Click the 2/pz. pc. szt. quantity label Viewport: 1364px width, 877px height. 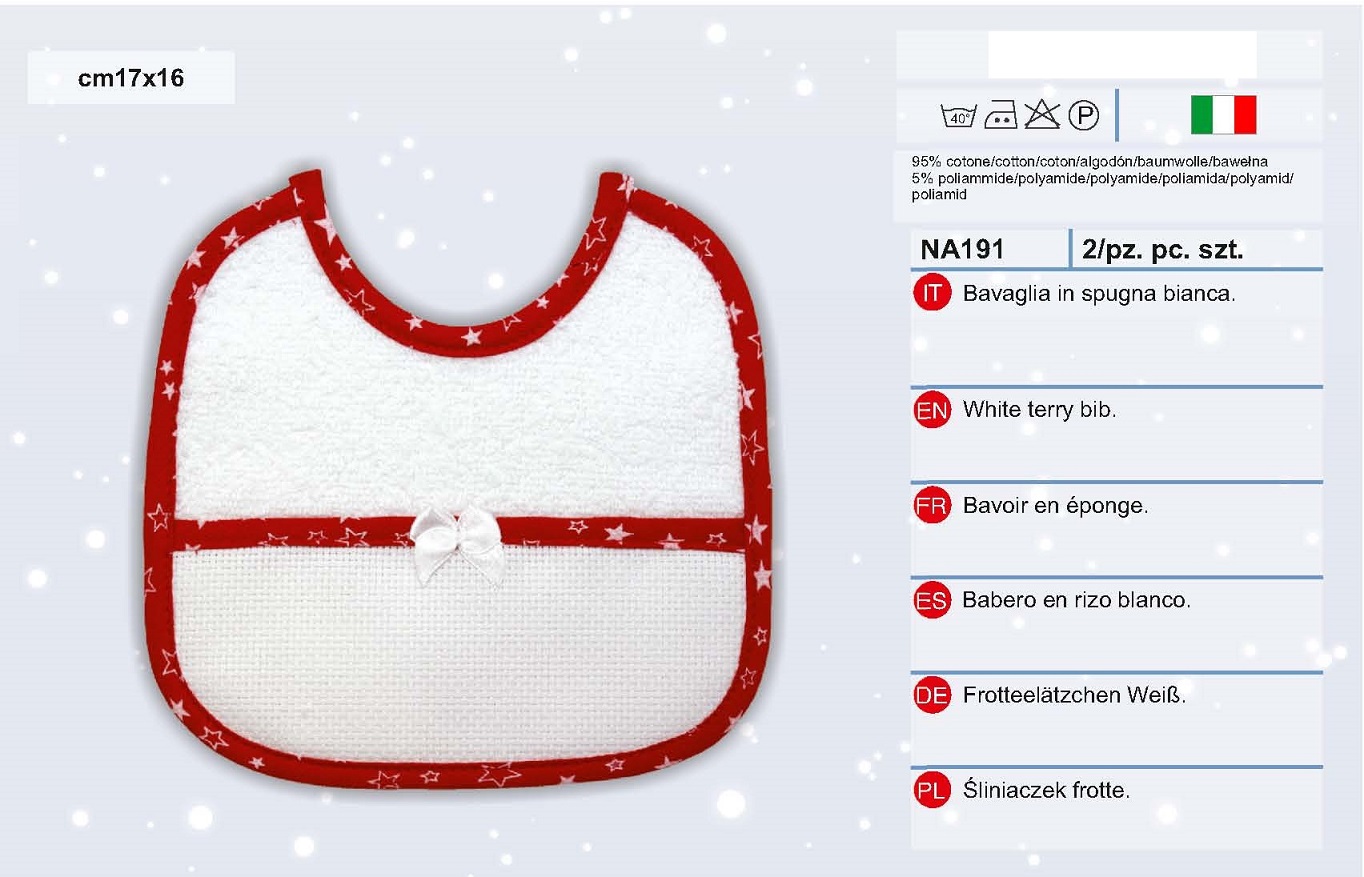click(x=1162, y=250)
